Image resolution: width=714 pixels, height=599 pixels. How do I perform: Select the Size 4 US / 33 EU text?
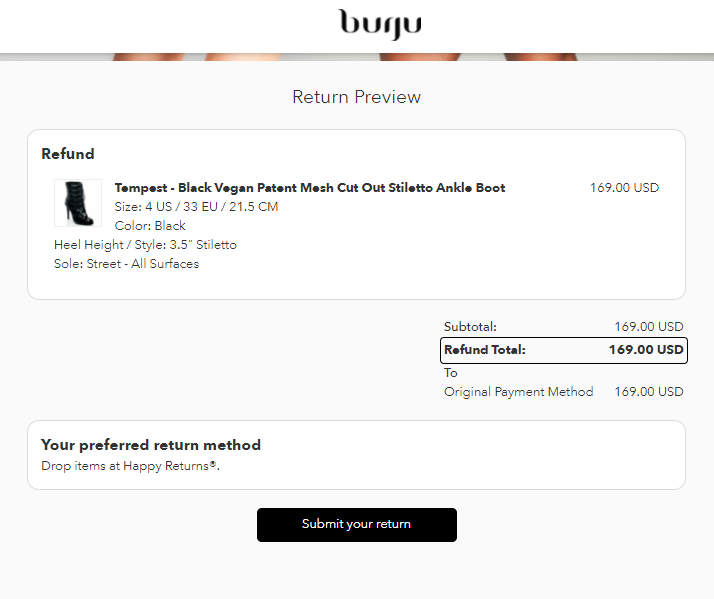[196, 207]
